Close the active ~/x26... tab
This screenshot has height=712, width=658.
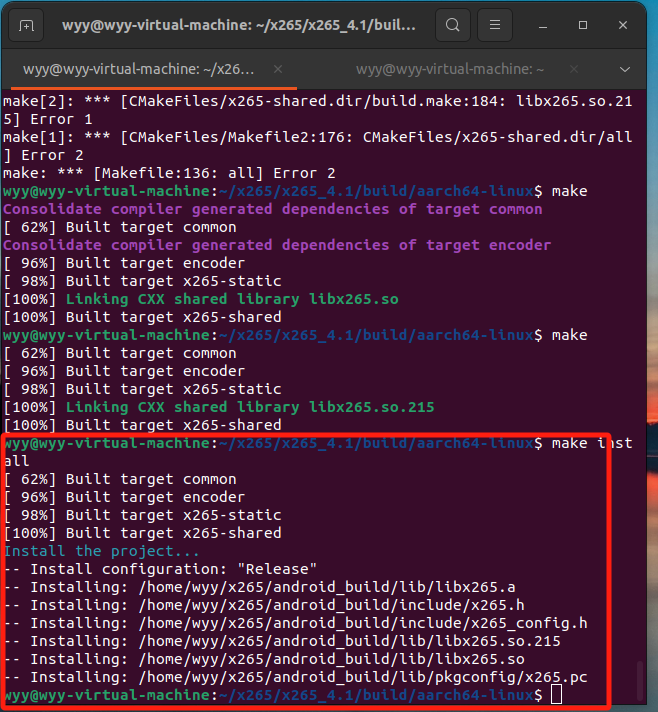point(277,70)
